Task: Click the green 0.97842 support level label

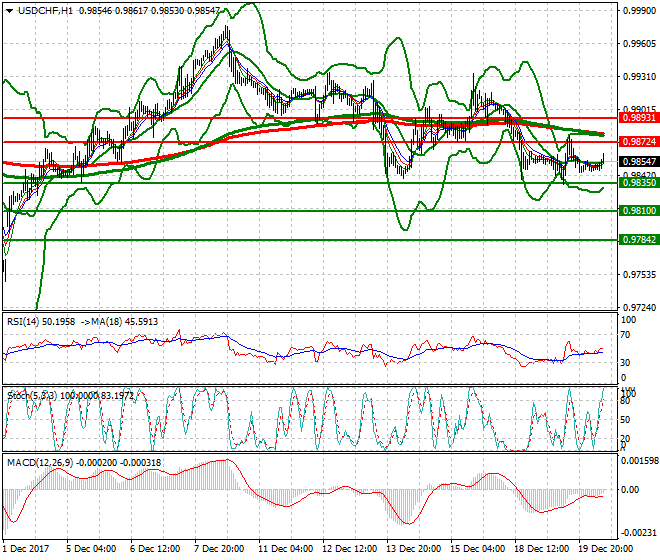Action: tap(636, 240)
